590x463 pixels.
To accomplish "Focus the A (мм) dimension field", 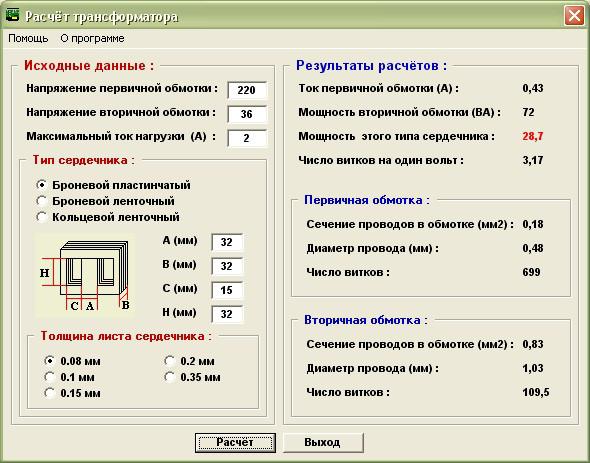I will click(227, 242).
